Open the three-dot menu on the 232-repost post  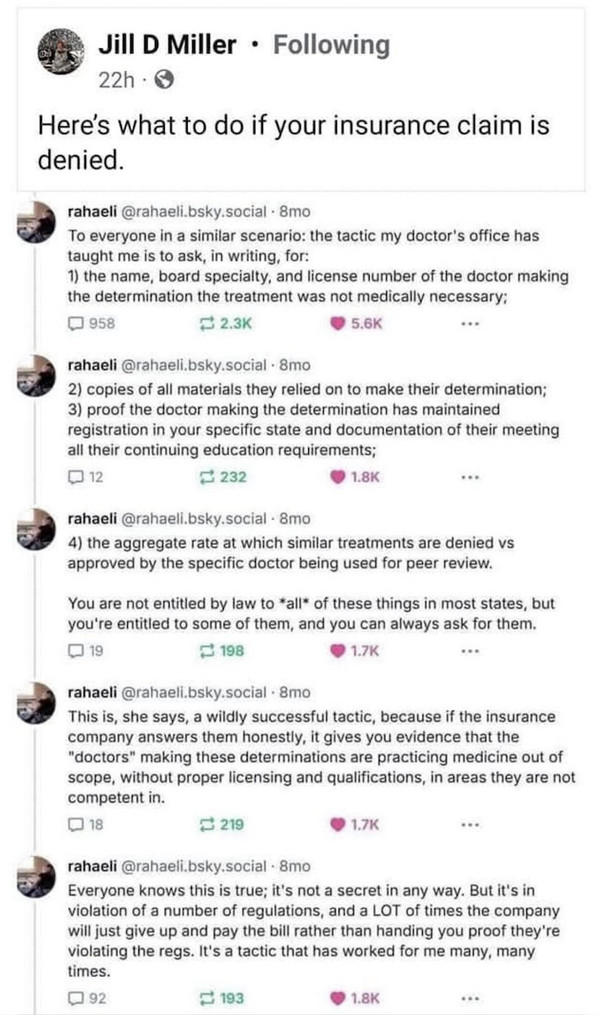coord(470,477)
